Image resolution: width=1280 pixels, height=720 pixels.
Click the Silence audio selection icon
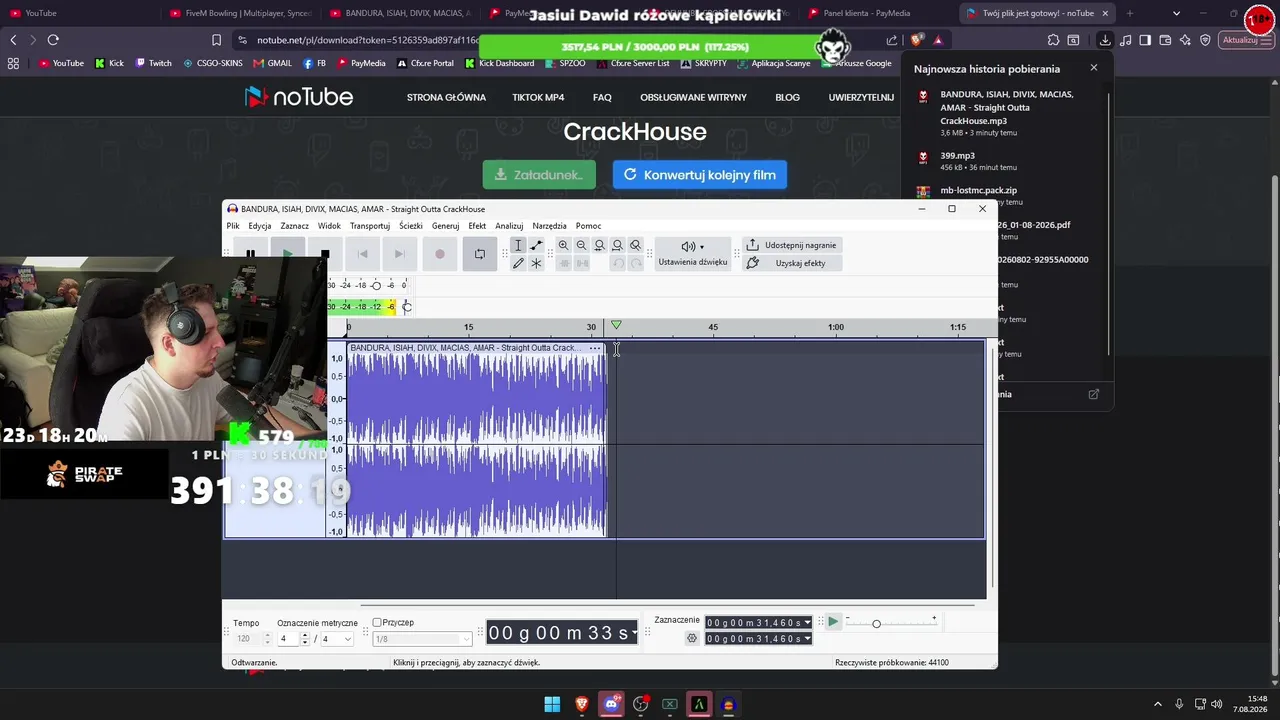582,263
